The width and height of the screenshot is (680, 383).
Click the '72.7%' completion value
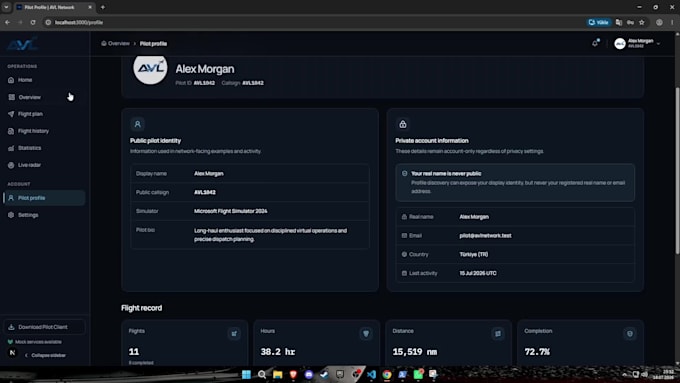(537, 352)
